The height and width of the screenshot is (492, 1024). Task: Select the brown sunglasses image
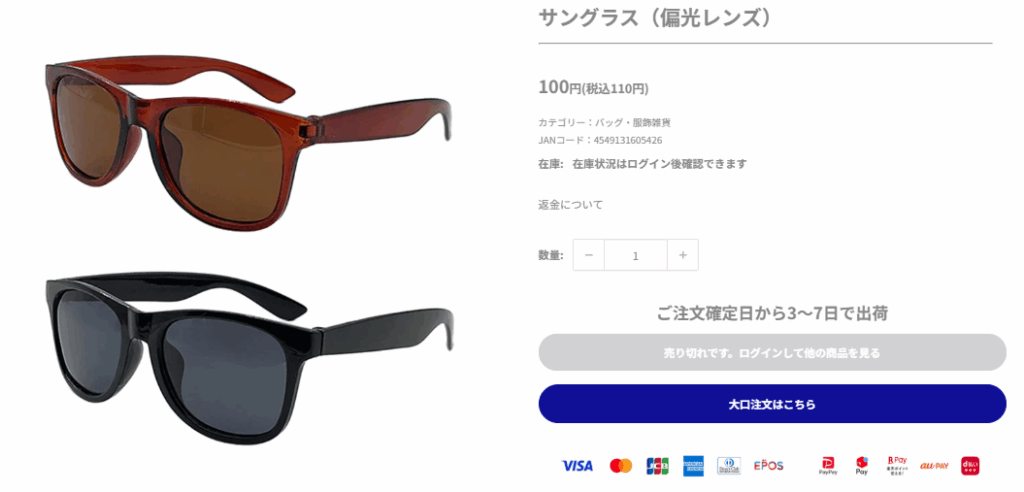point(248,144)
